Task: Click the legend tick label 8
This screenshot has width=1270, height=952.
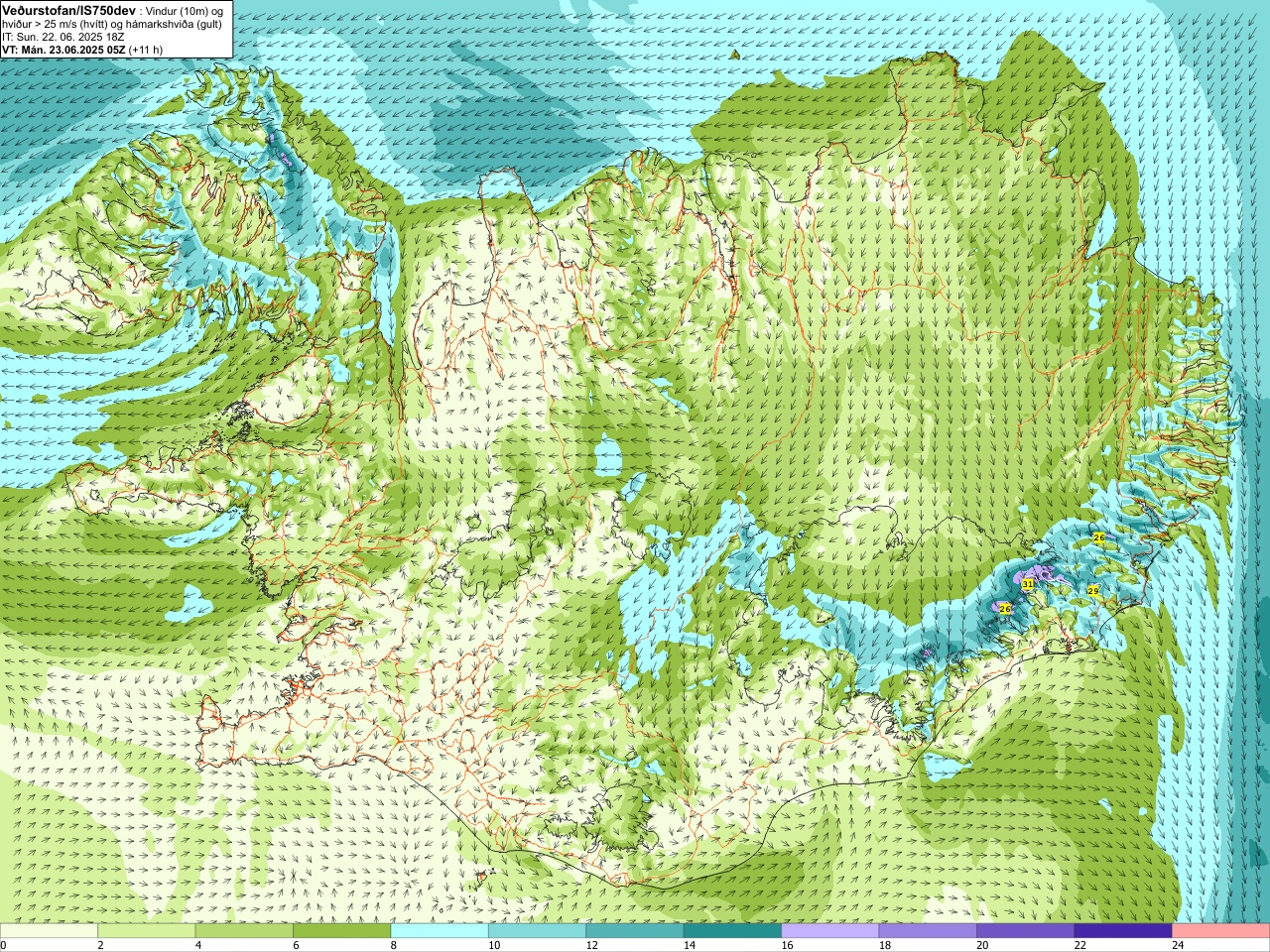Action: (x=393, y=945)
